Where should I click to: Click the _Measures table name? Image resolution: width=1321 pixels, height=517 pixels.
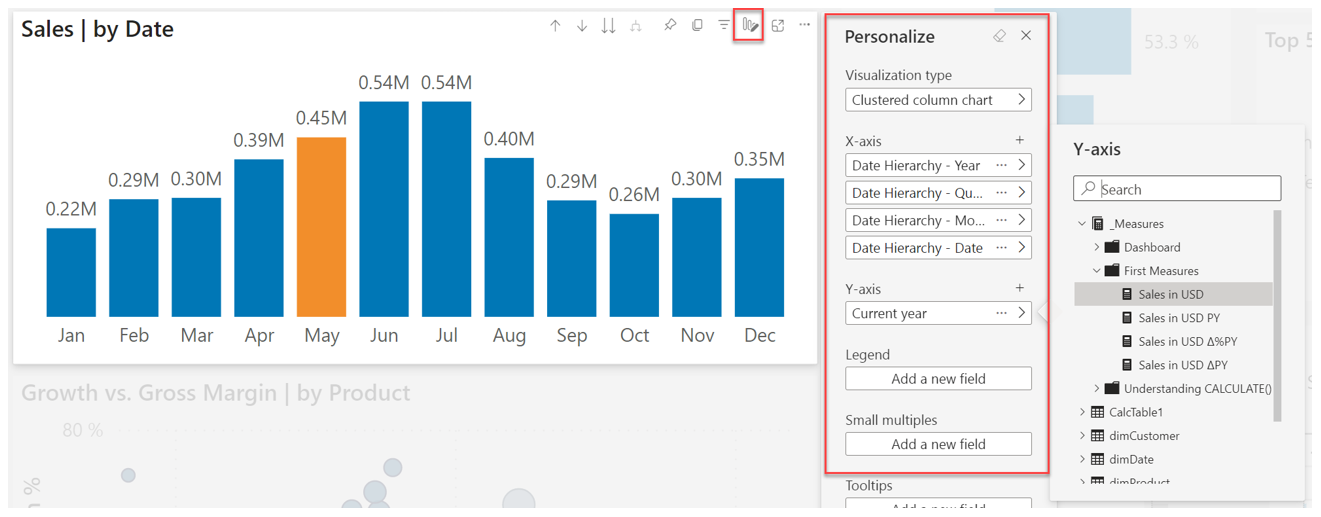[1137, 224]
